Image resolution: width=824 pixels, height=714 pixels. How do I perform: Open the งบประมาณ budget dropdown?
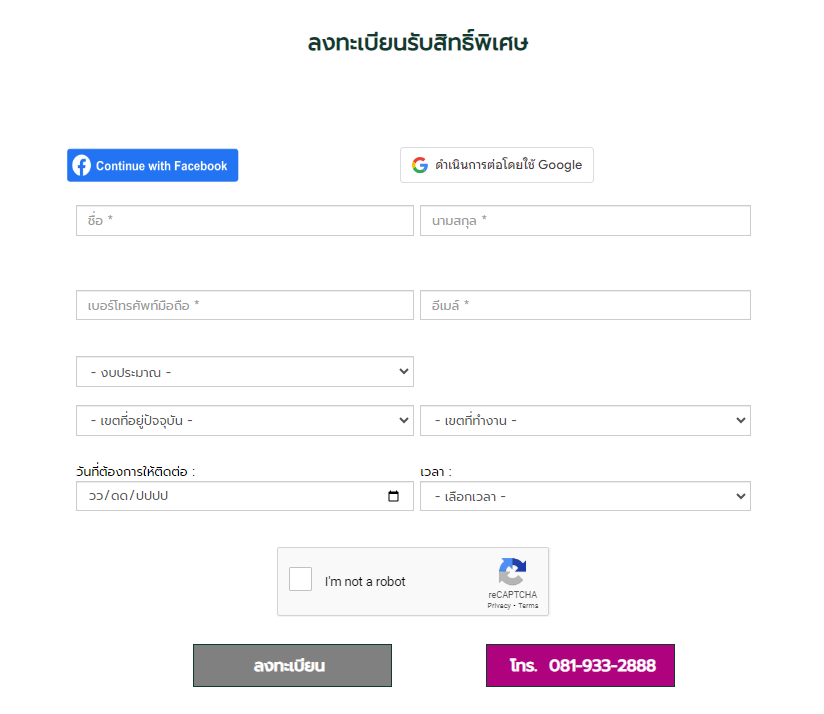point(245,372)
